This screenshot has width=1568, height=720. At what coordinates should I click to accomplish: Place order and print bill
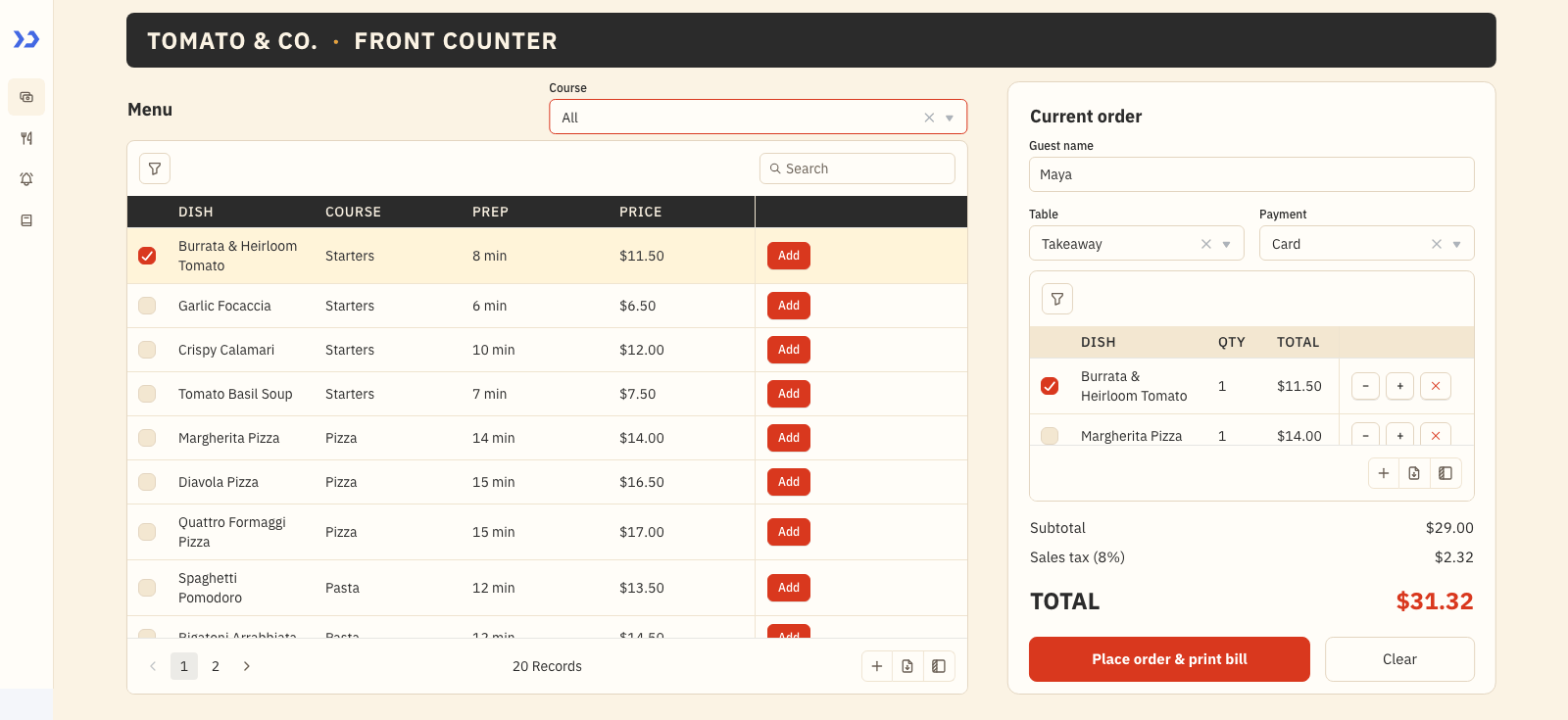coord(1169,659)
